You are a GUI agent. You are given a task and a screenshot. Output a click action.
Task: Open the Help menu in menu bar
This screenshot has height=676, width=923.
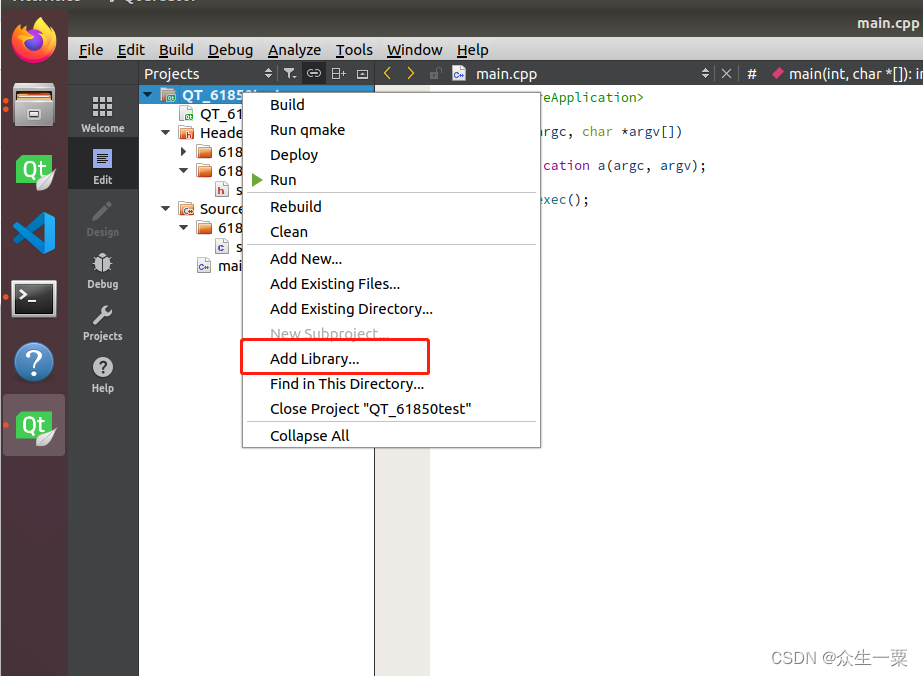click(x=472, y=50)
